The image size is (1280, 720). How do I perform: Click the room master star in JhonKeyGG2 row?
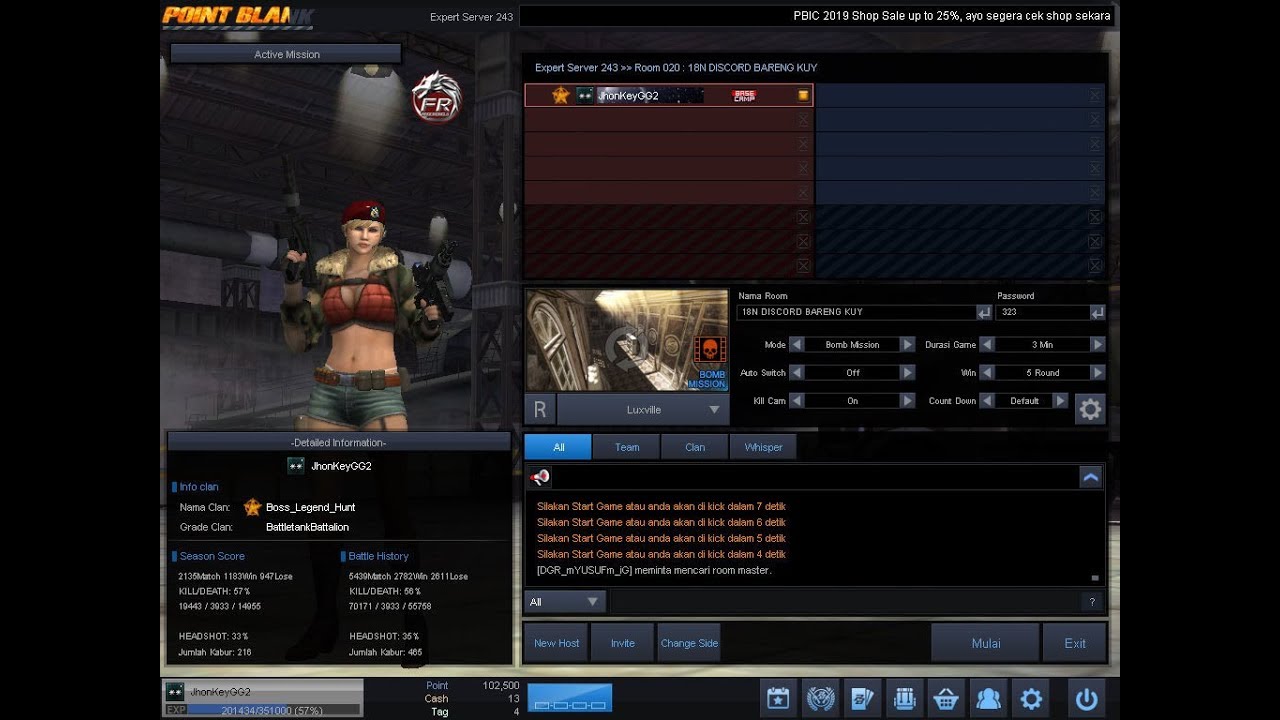(561, 95)
